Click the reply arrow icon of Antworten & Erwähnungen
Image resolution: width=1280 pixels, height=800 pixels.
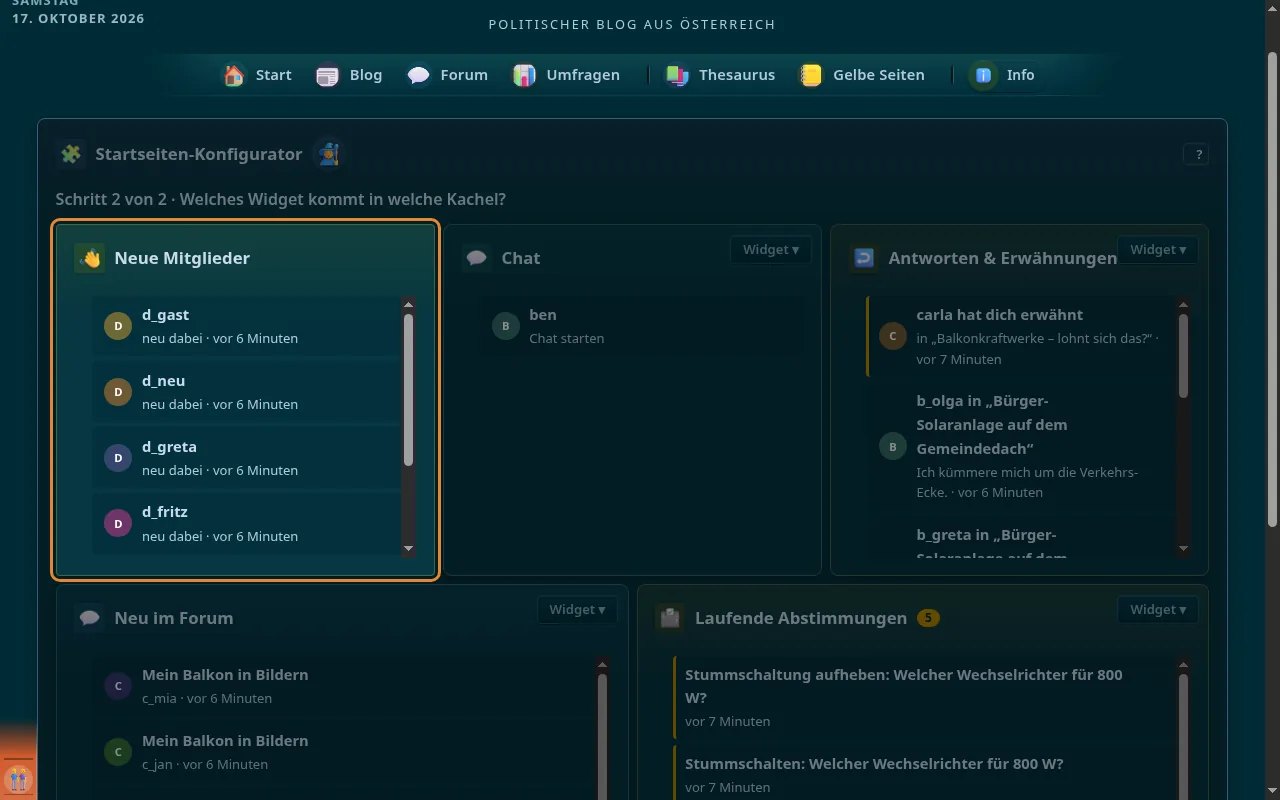click(864, 258)
